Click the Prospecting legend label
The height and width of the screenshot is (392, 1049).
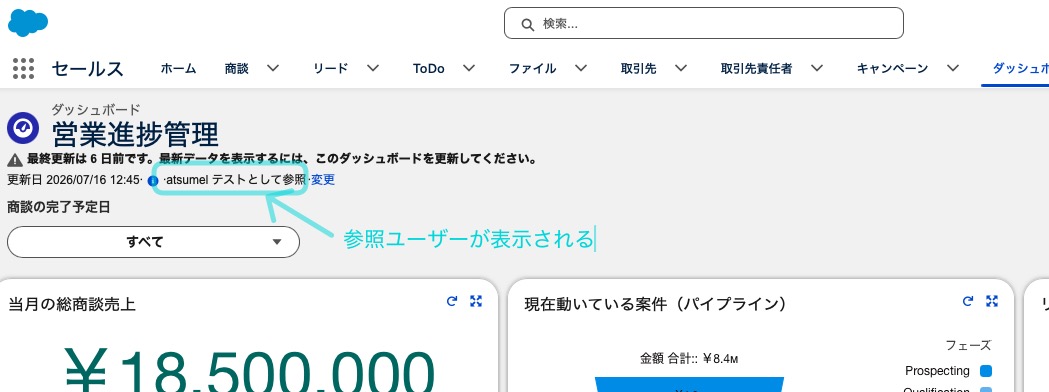point(937,371)
